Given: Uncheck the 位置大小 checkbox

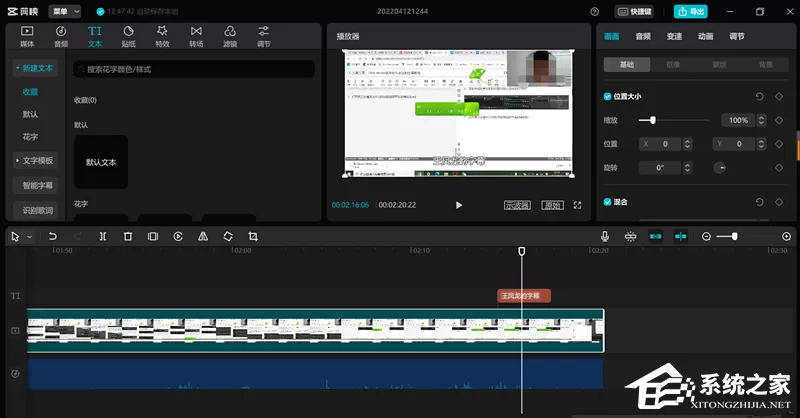Looking at the screenshot, I should tap(608, 96).
